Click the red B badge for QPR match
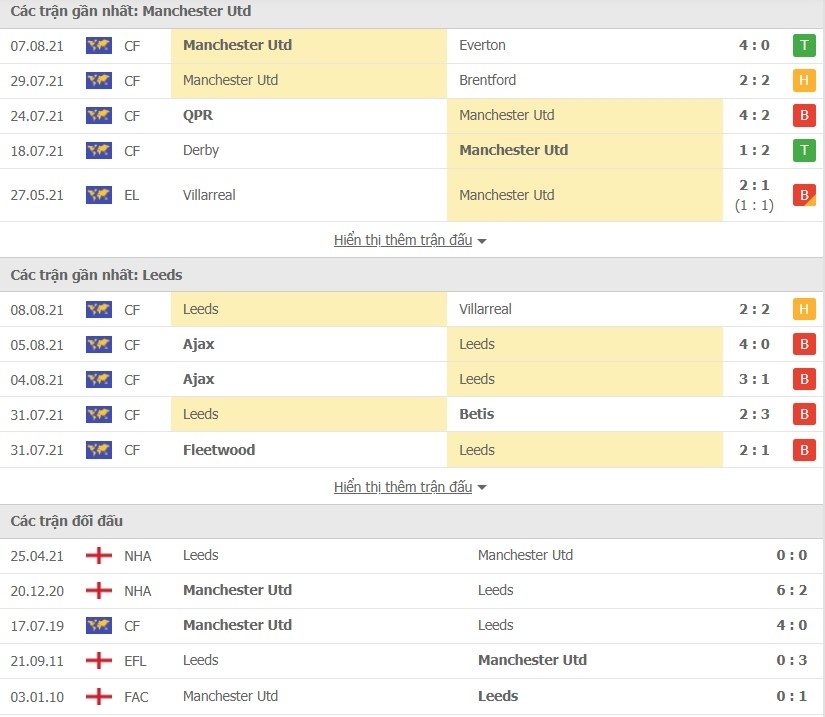Screen dimensions: 825x717 [x=804, y=116]
